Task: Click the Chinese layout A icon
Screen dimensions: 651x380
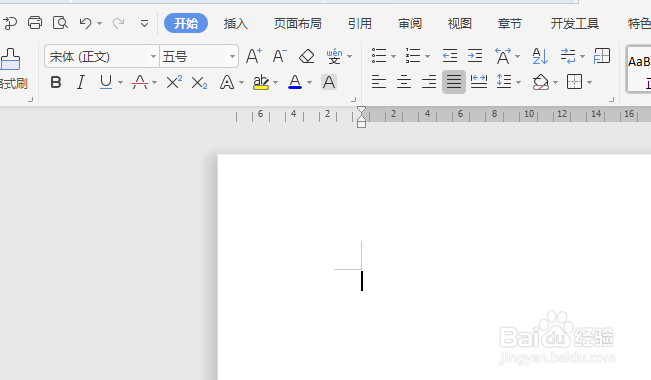Action: pos(503,56)
